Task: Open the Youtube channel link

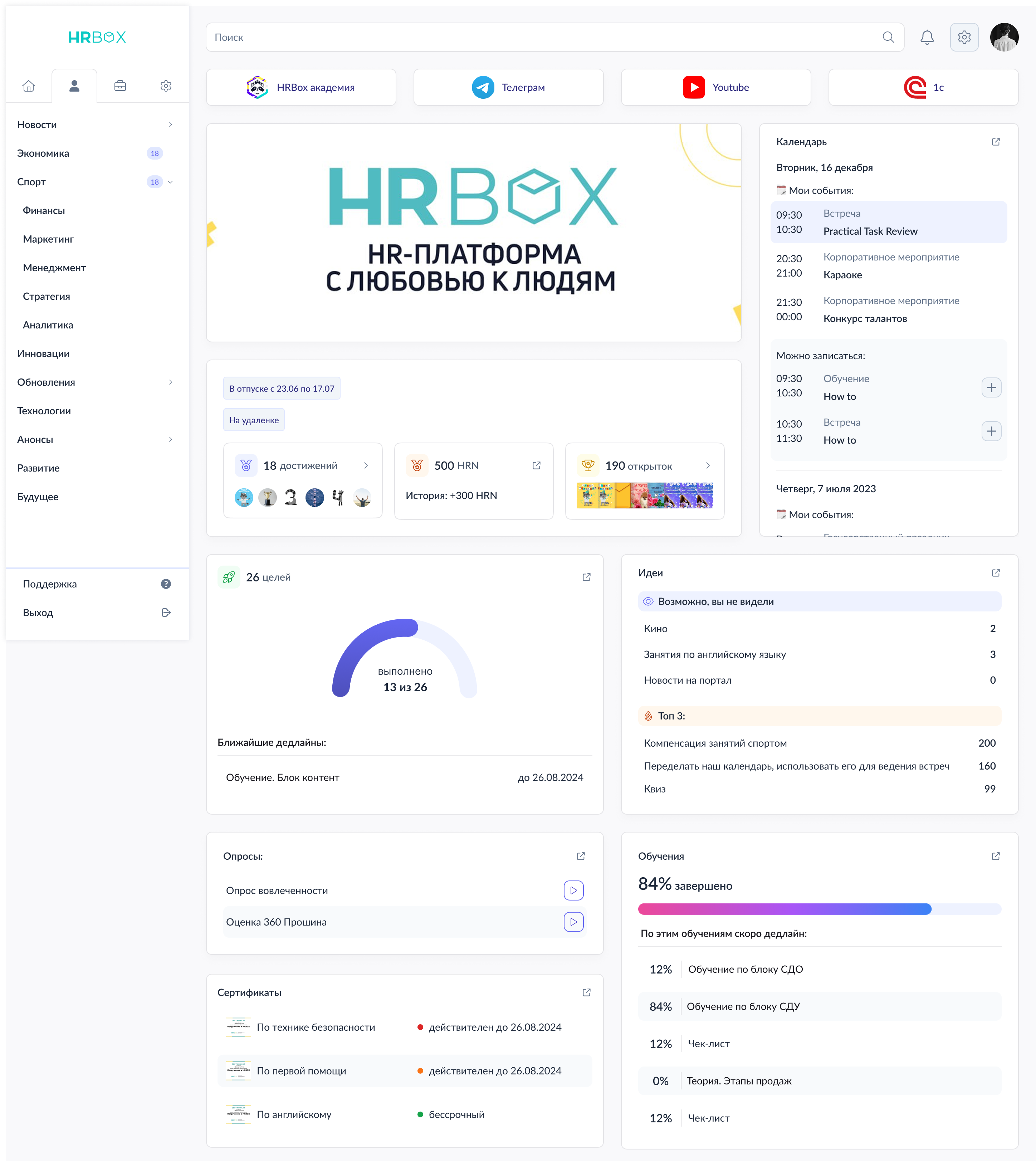Action: point(715,87)
